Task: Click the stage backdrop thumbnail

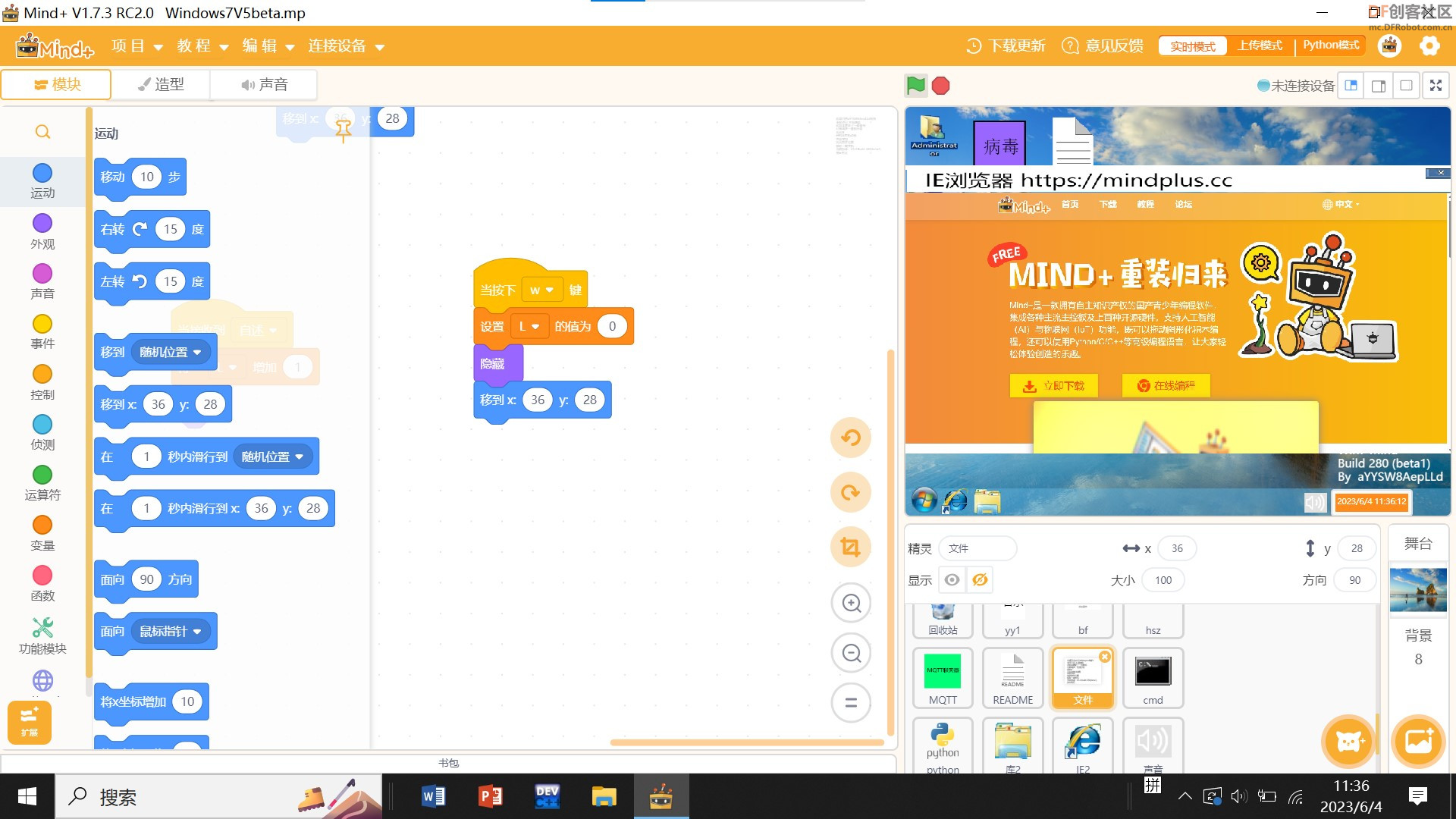Action: tap(1418, 590)
